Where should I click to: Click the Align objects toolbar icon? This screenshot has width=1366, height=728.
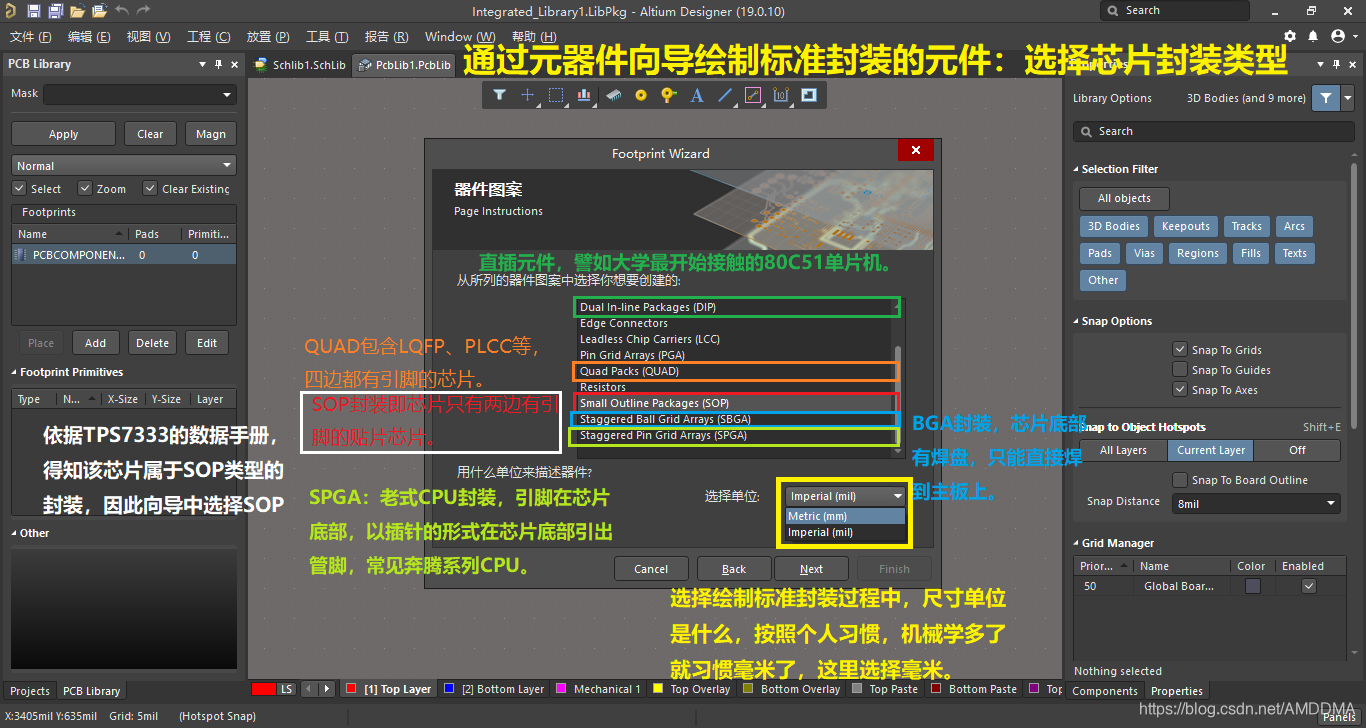pos(584,96)
